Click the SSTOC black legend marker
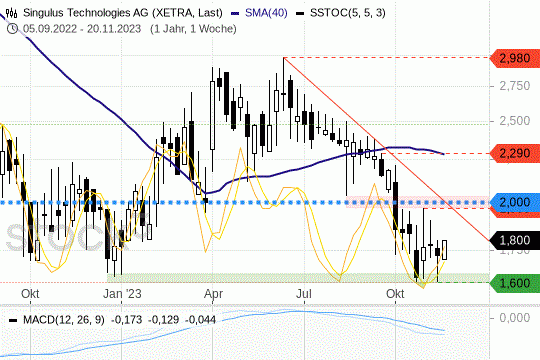The height and width of the screenshot is (360, 540). point(300,13)
